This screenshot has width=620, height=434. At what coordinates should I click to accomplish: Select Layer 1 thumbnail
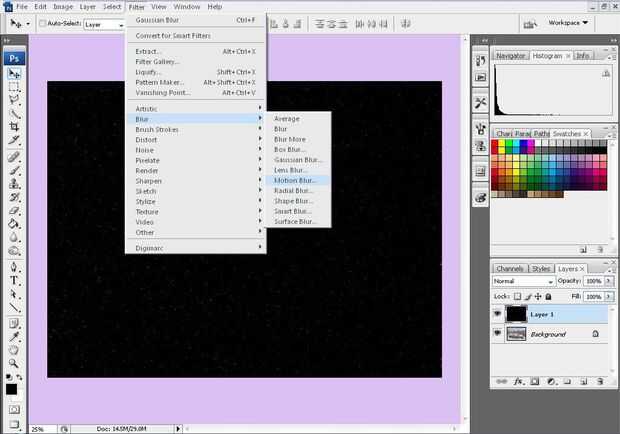pos(516,314)
